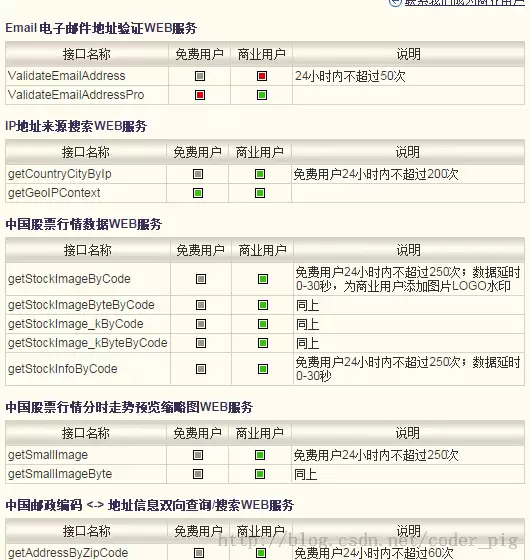Select the getSmallImage interface name
Screen dimensions: 530x560
(48, 455)
